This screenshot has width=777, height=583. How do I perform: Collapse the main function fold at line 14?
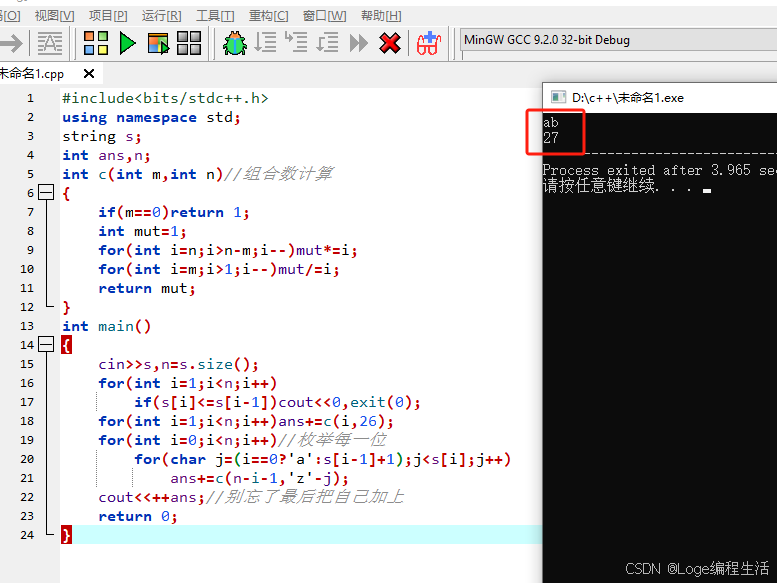click(46, 344)
